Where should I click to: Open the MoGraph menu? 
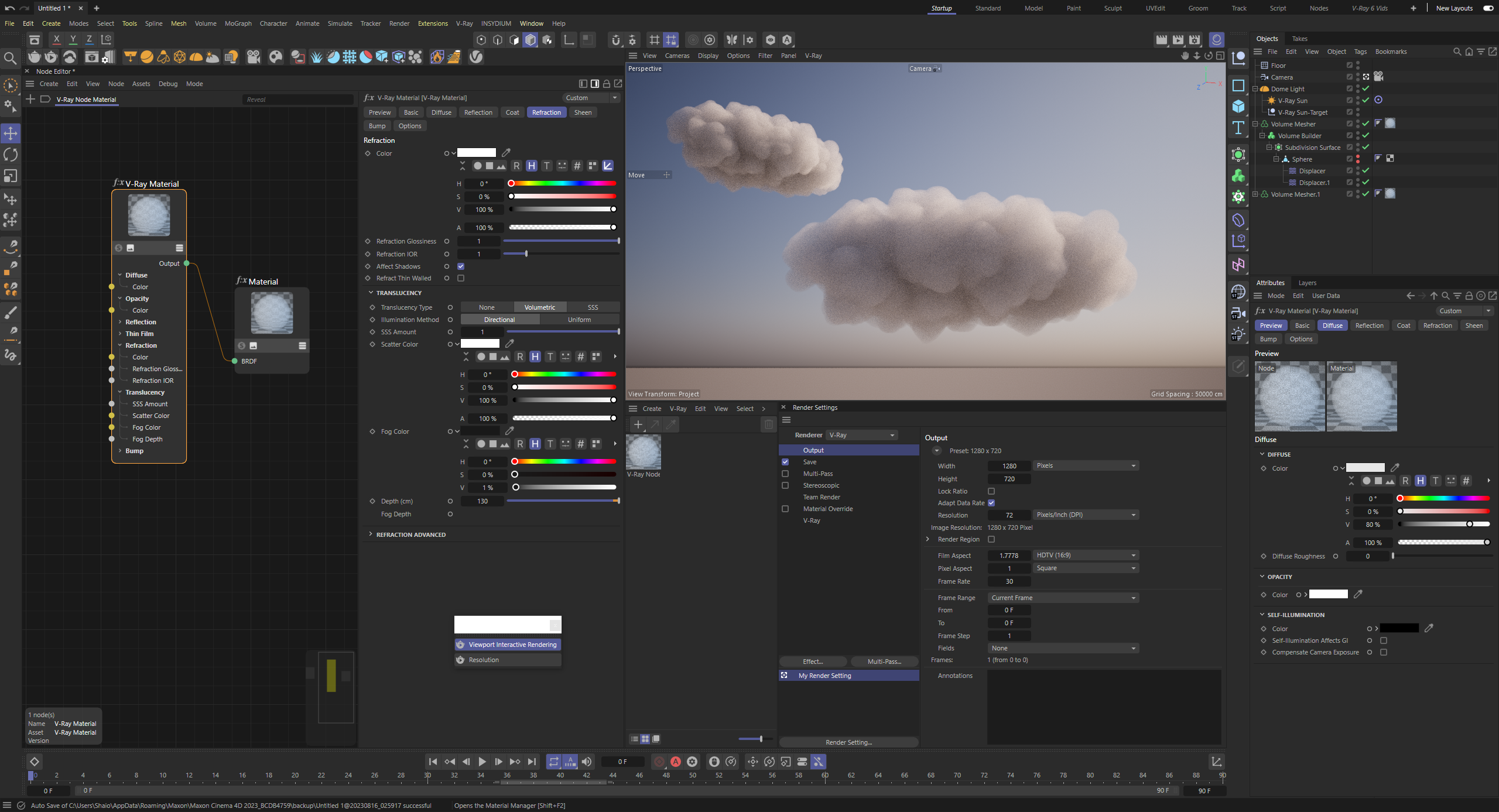click(x=238, y=23)
